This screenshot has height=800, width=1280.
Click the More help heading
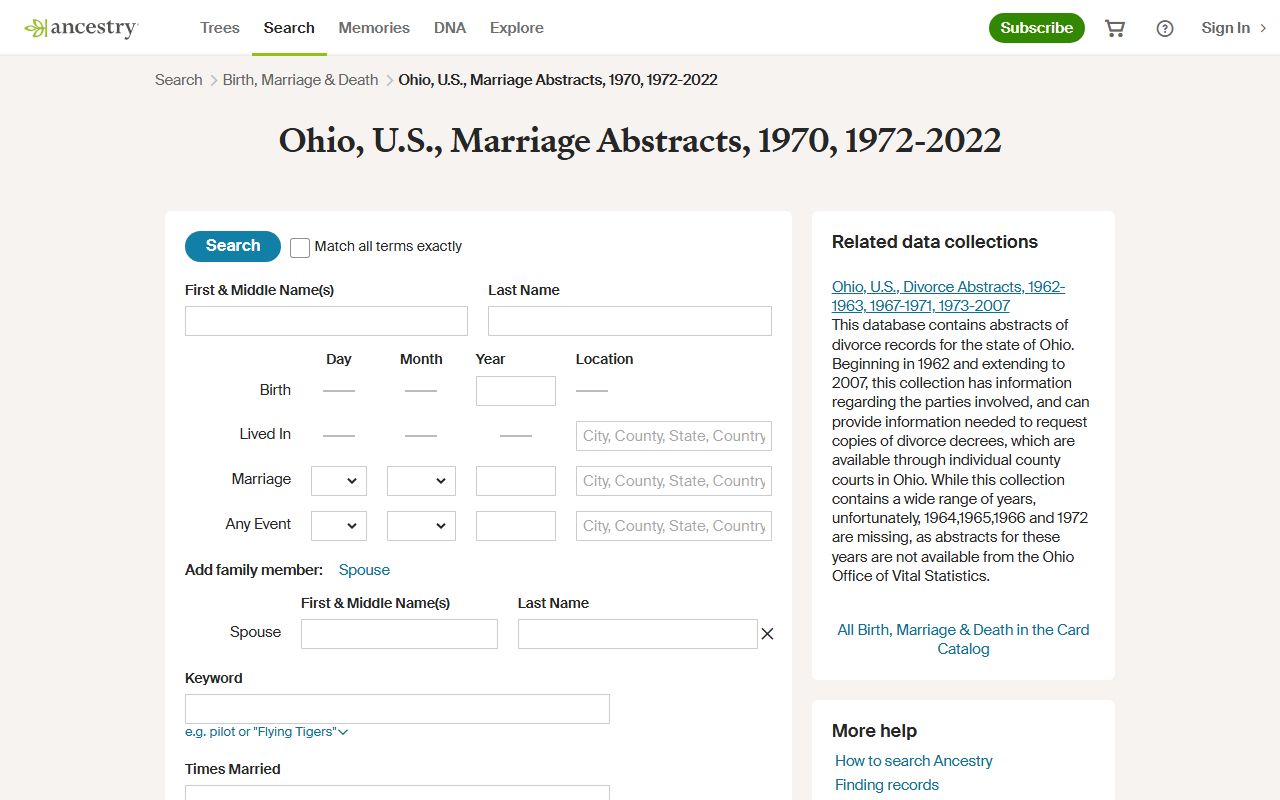[874, 731]
